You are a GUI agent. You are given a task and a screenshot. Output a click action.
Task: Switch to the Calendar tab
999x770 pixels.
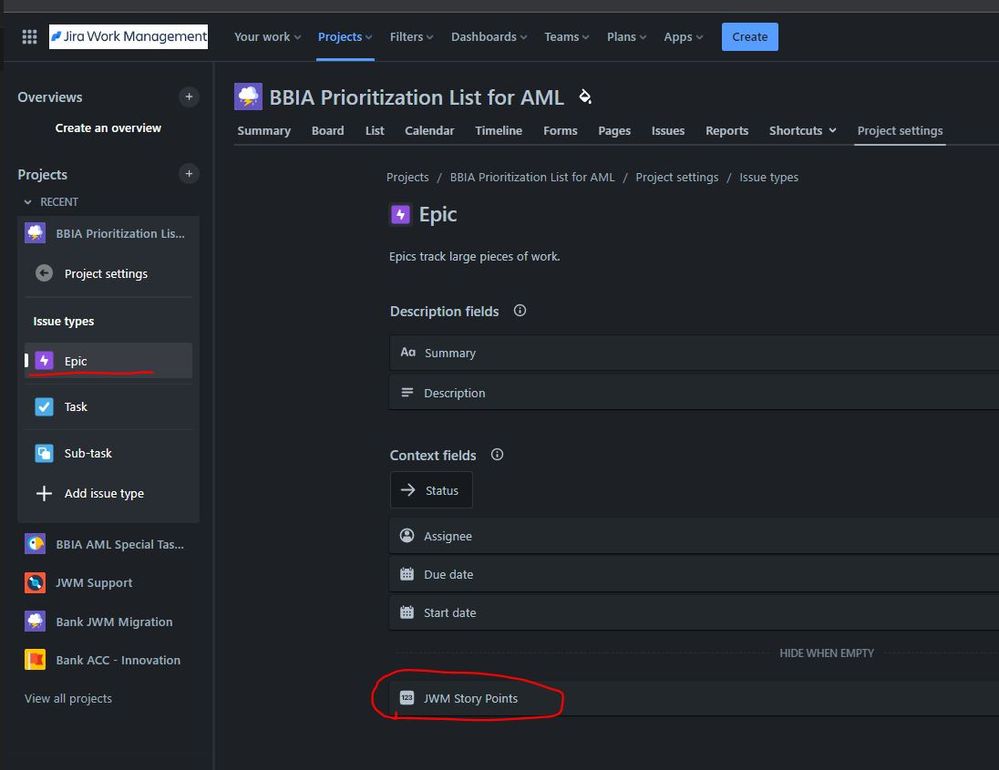[x=429, y=131]
